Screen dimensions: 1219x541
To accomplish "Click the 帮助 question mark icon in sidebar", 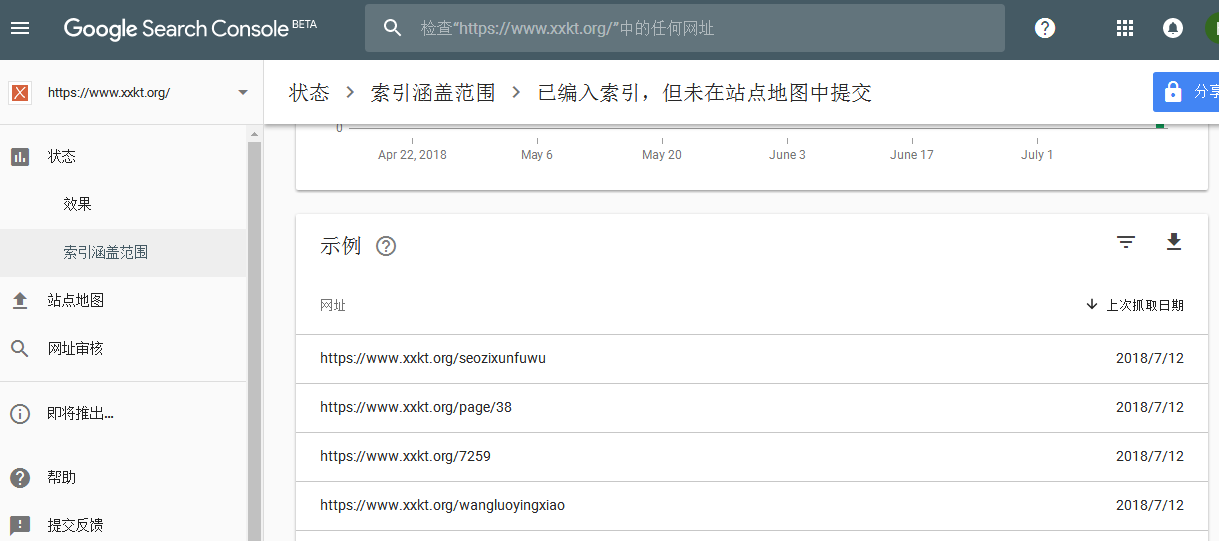I will [20, 477].
